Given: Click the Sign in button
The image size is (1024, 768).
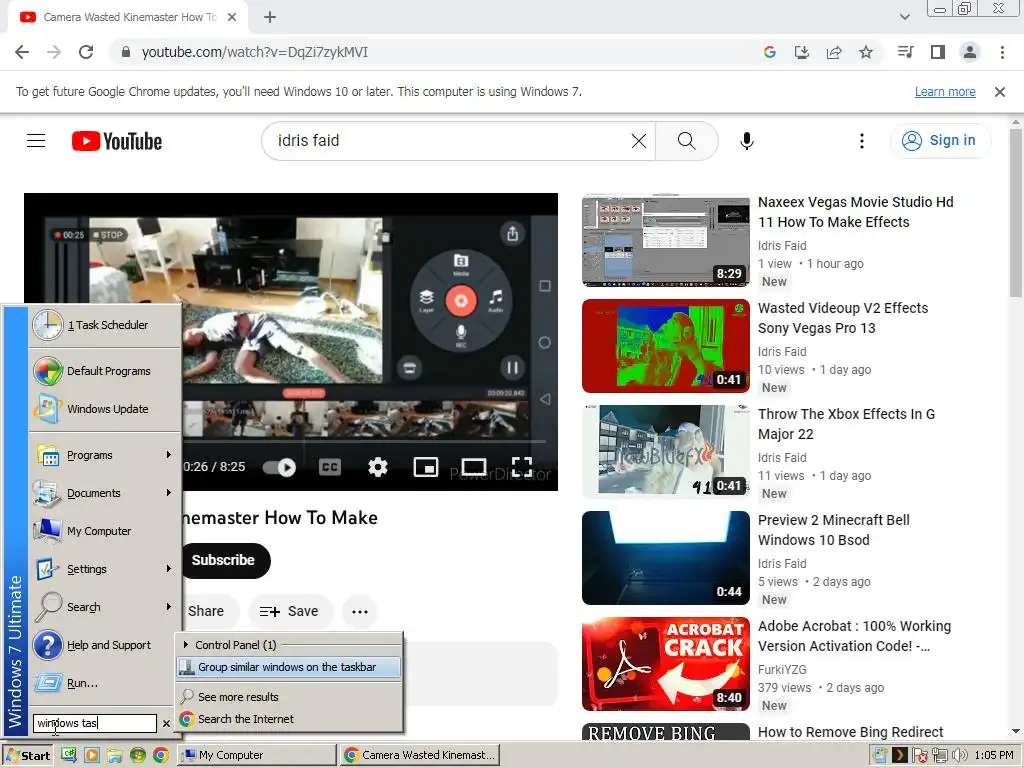Looking at the screenshot, I should (x=940, y=140).
